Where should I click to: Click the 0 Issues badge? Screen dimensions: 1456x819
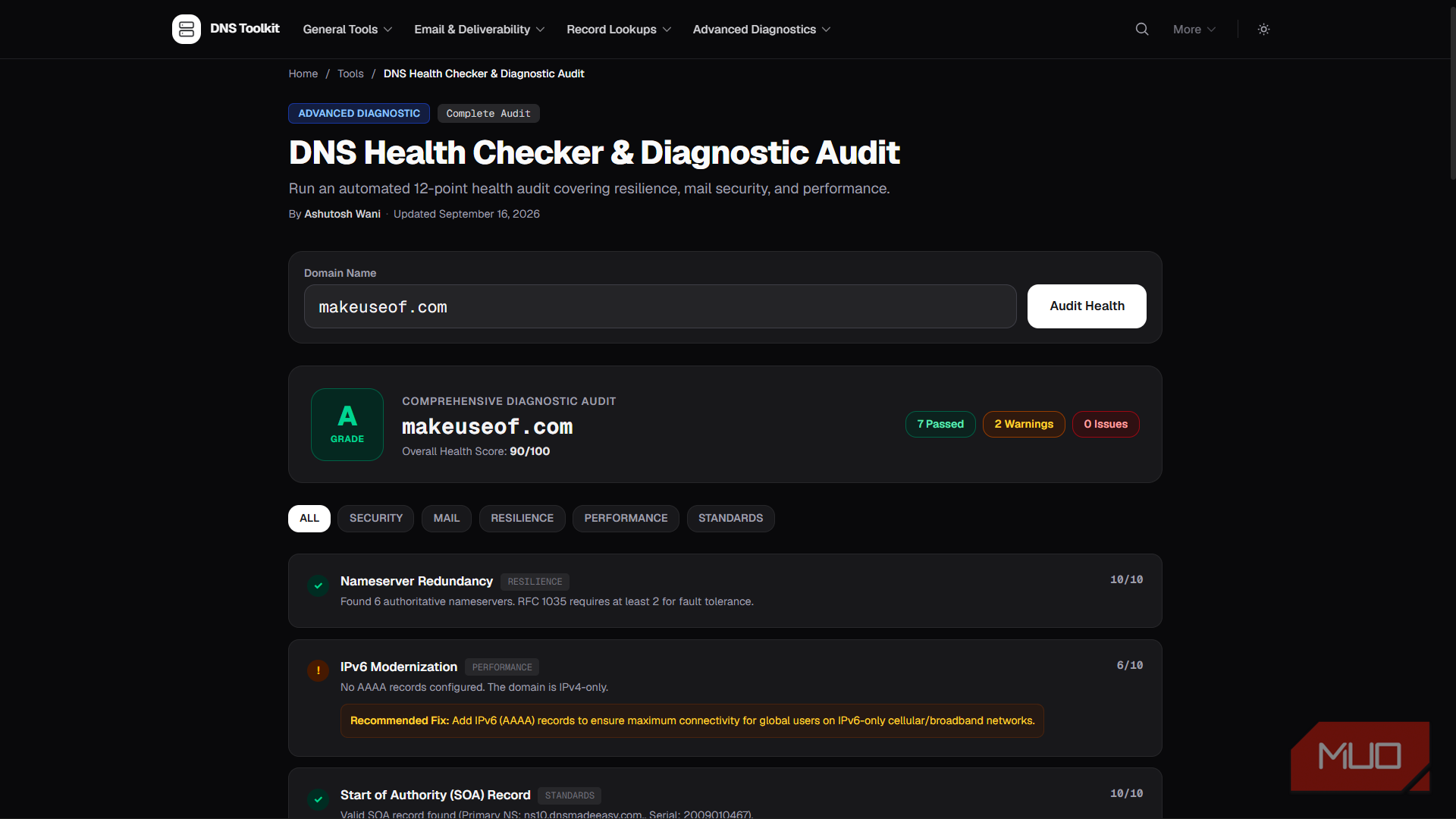(x=1106, y=425)
